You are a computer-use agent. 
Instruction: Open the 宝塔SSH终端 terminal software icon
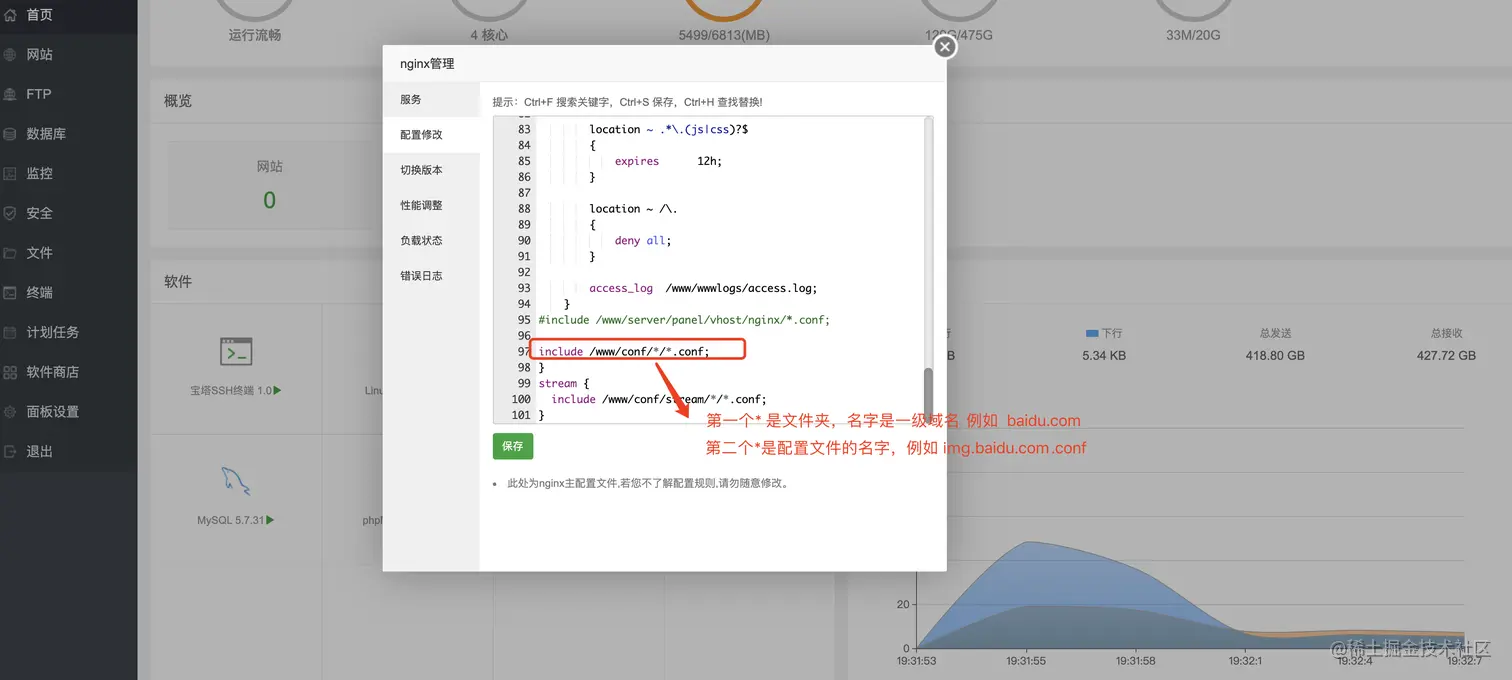pyautogui.click(x=236, y=351)
